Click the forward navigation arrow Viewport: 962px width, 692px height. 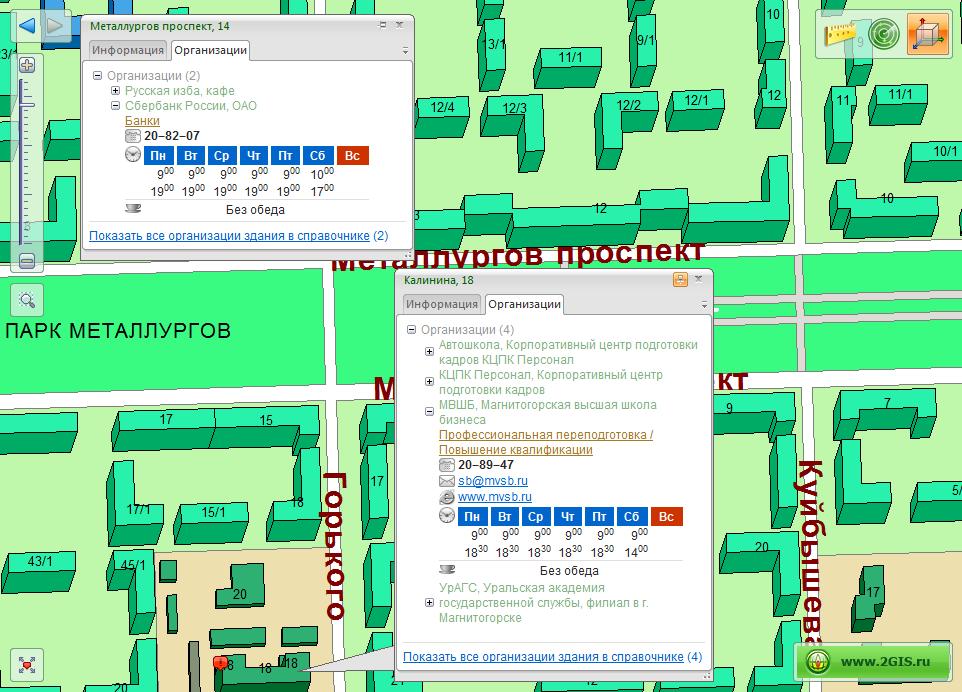55,26
